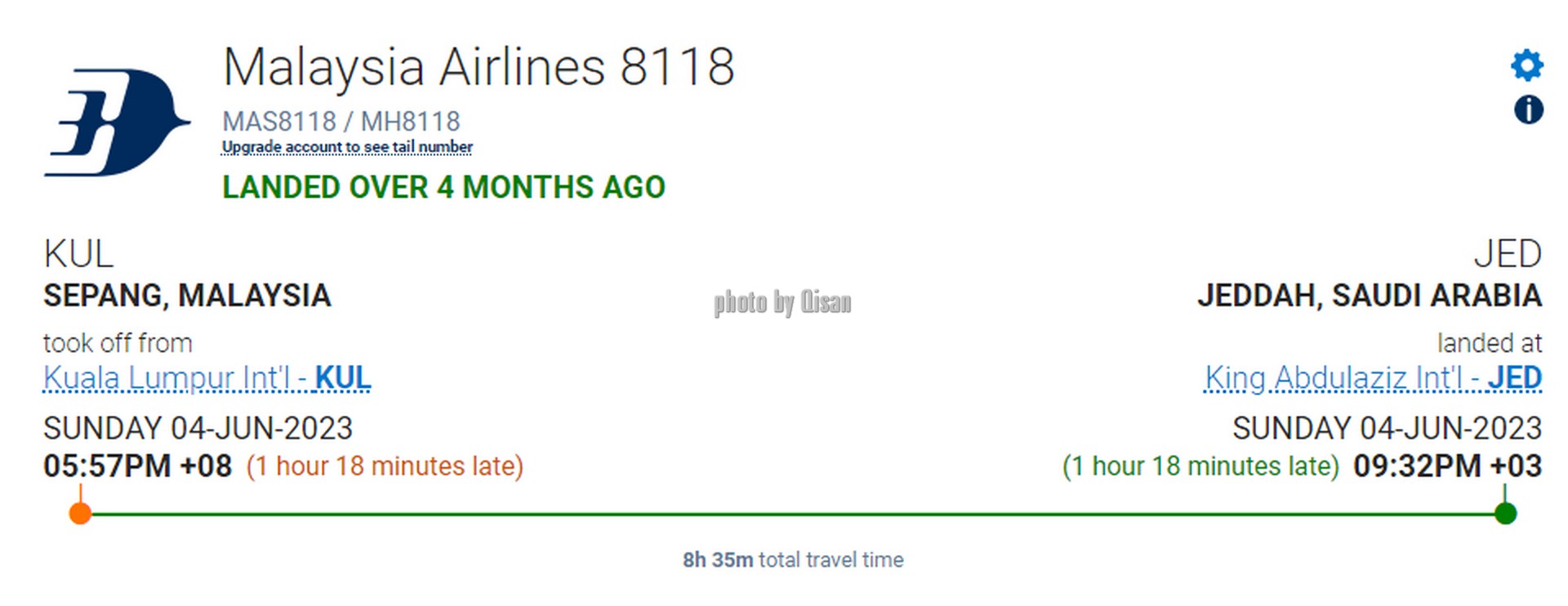Open the King Abdulaziz Int'l - JED link
Image resolution: width=1568 pixels, height=606 pixels.
pos(1373,378)
